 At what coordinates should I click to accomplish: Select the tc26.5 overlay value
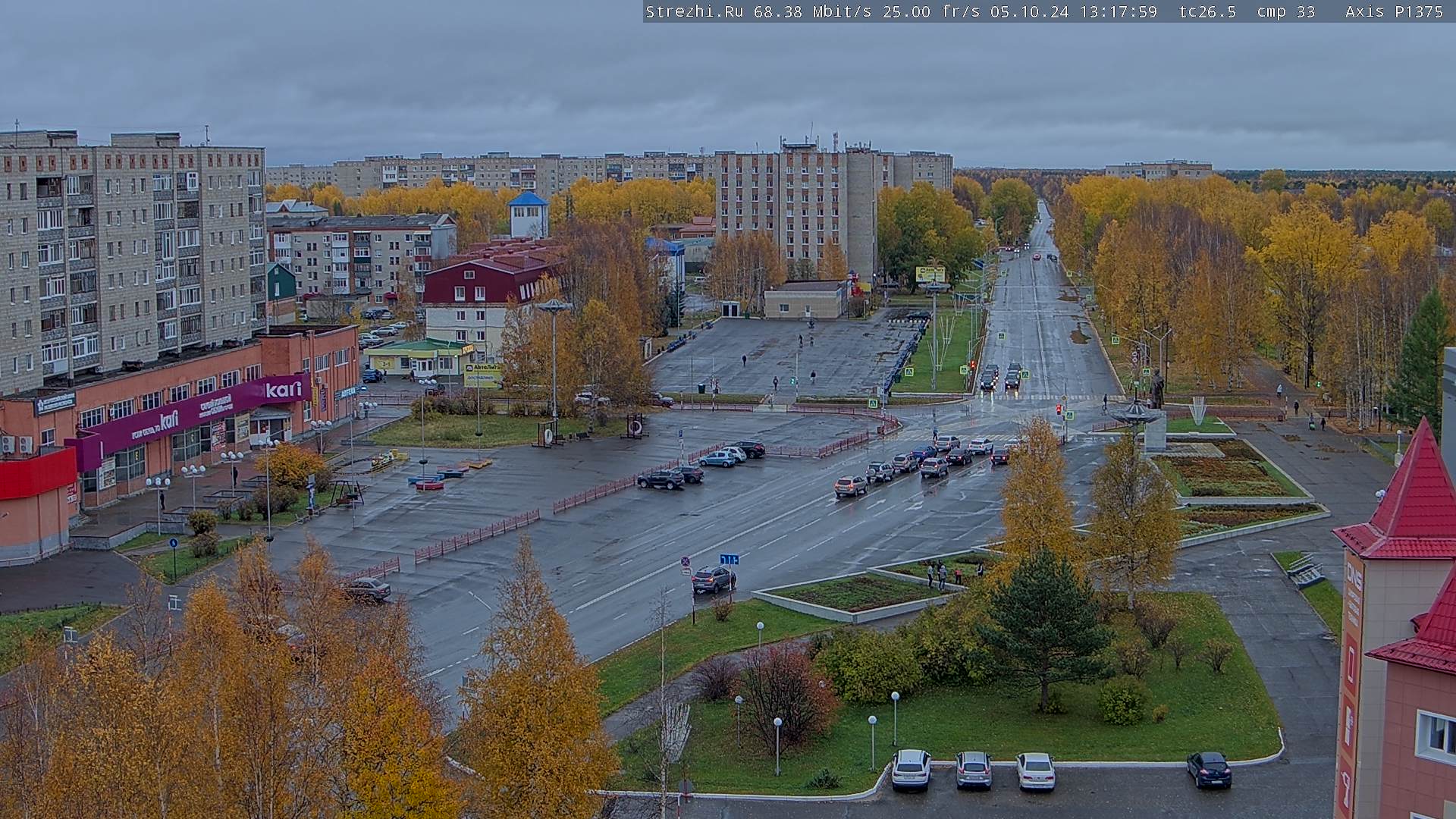click(1207, 11)
